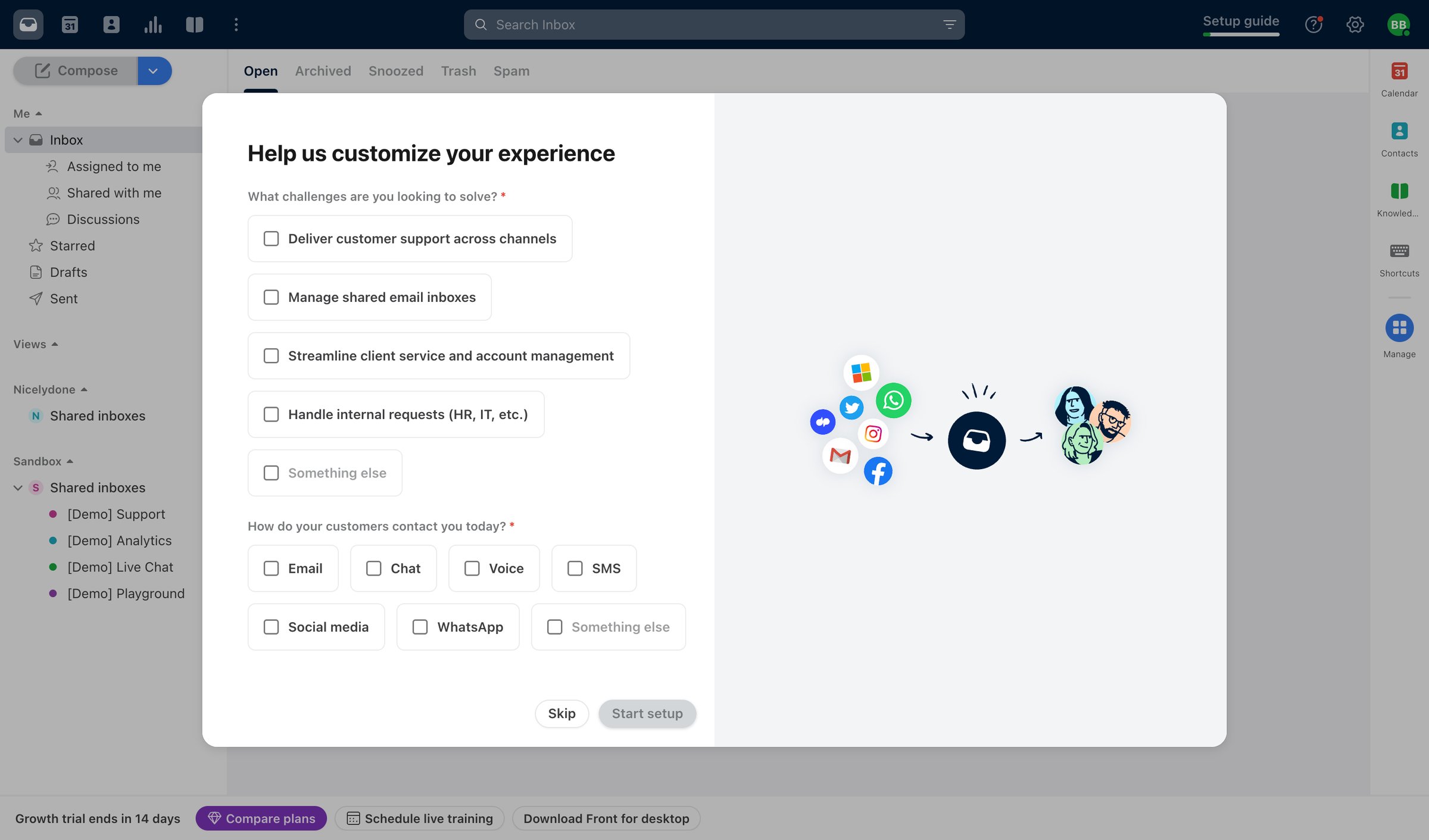This screenshot has height=840, width=1429.
Task: Open Starred folder in sidebar
Action: point(72,245)
